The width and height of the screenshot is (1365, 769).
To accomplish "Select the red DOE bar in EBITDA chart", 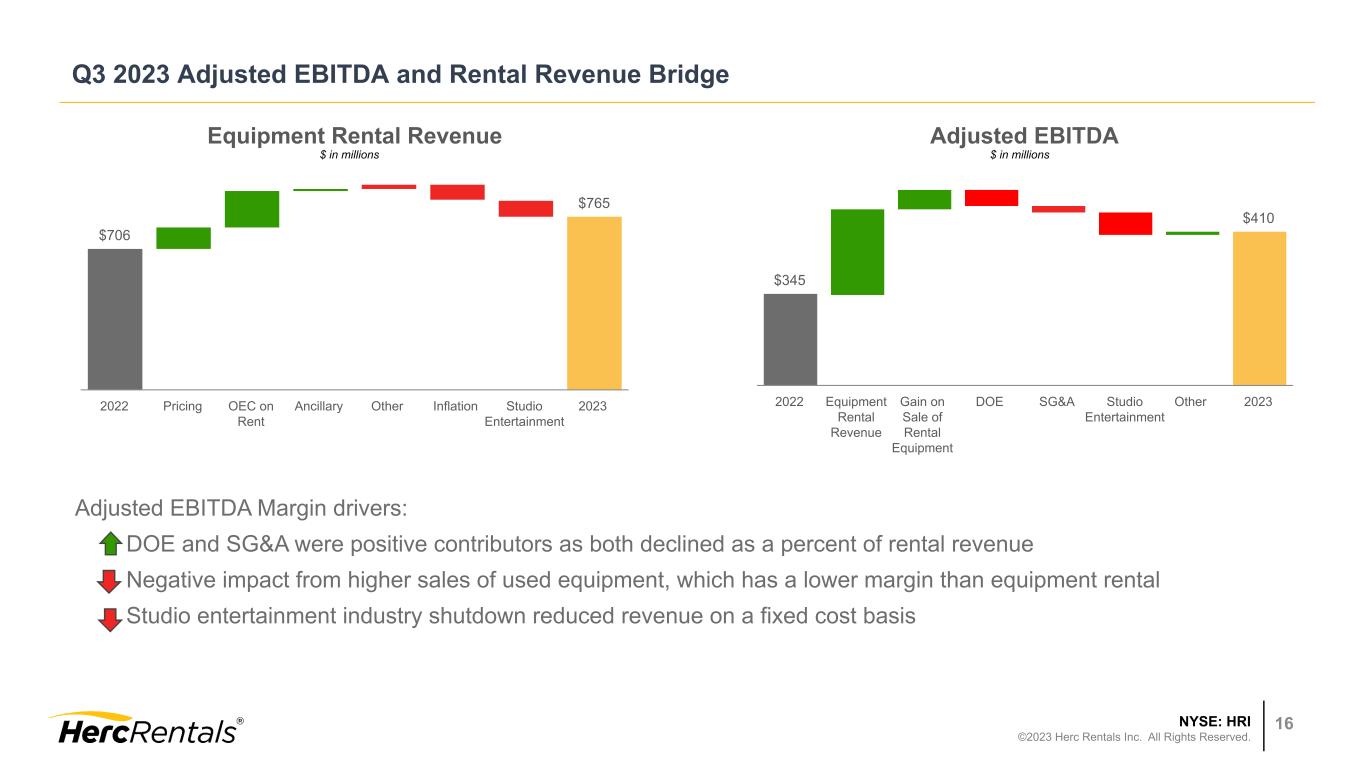I will 991,198.
